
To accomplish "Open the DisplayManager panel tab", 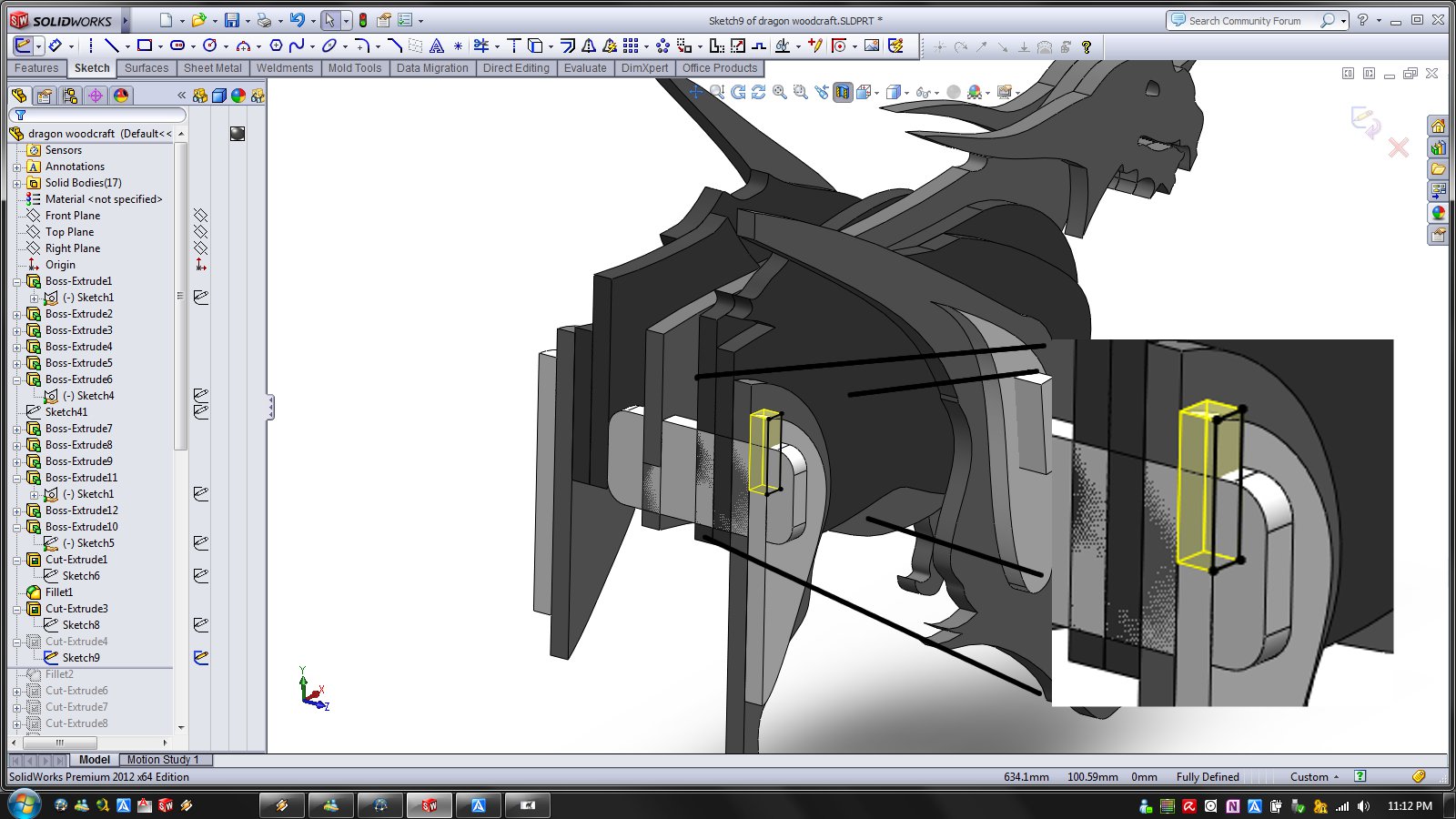I will [121, 96].
